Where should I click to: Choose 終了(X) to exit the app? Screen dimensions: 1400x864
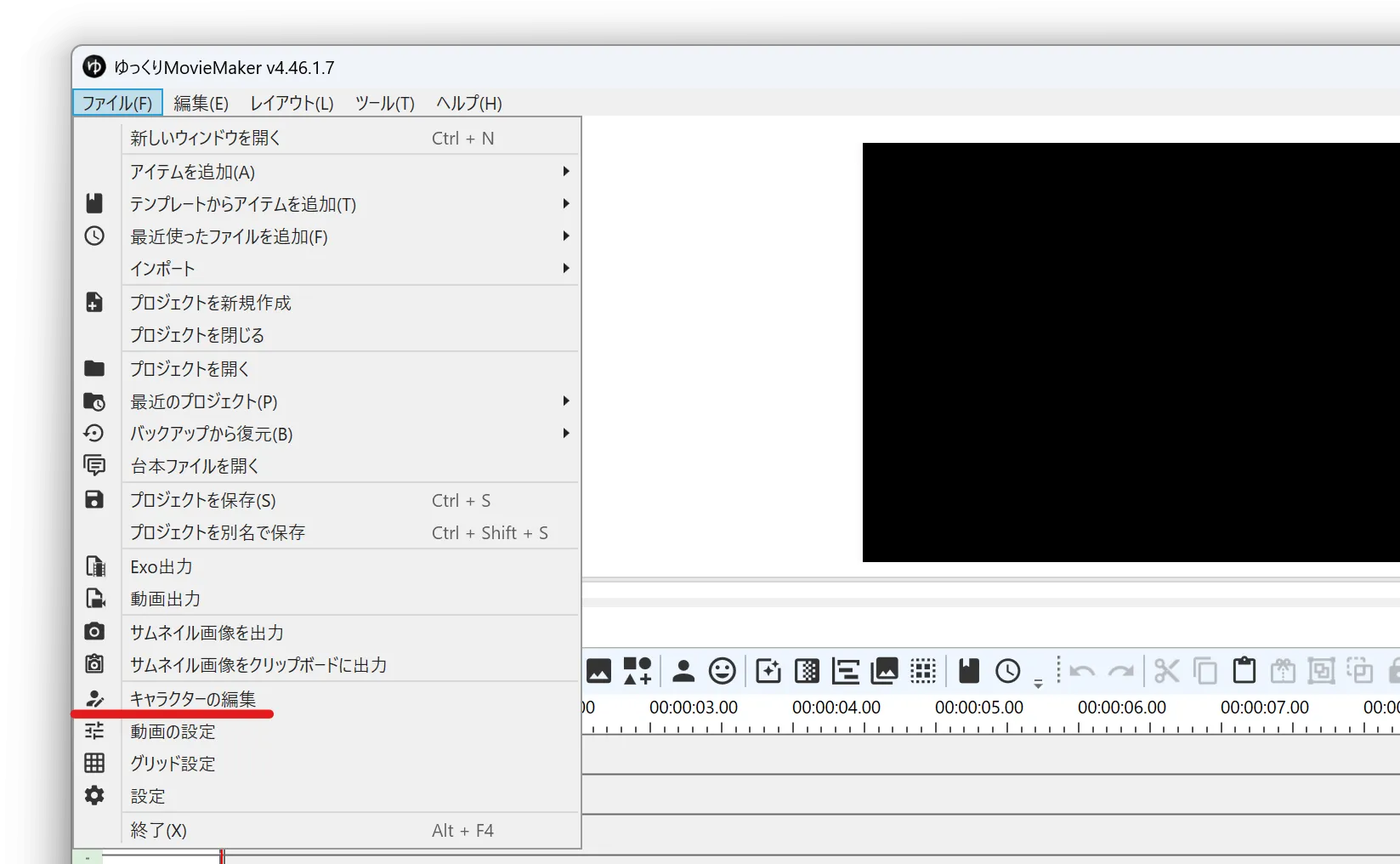(327, 830)
